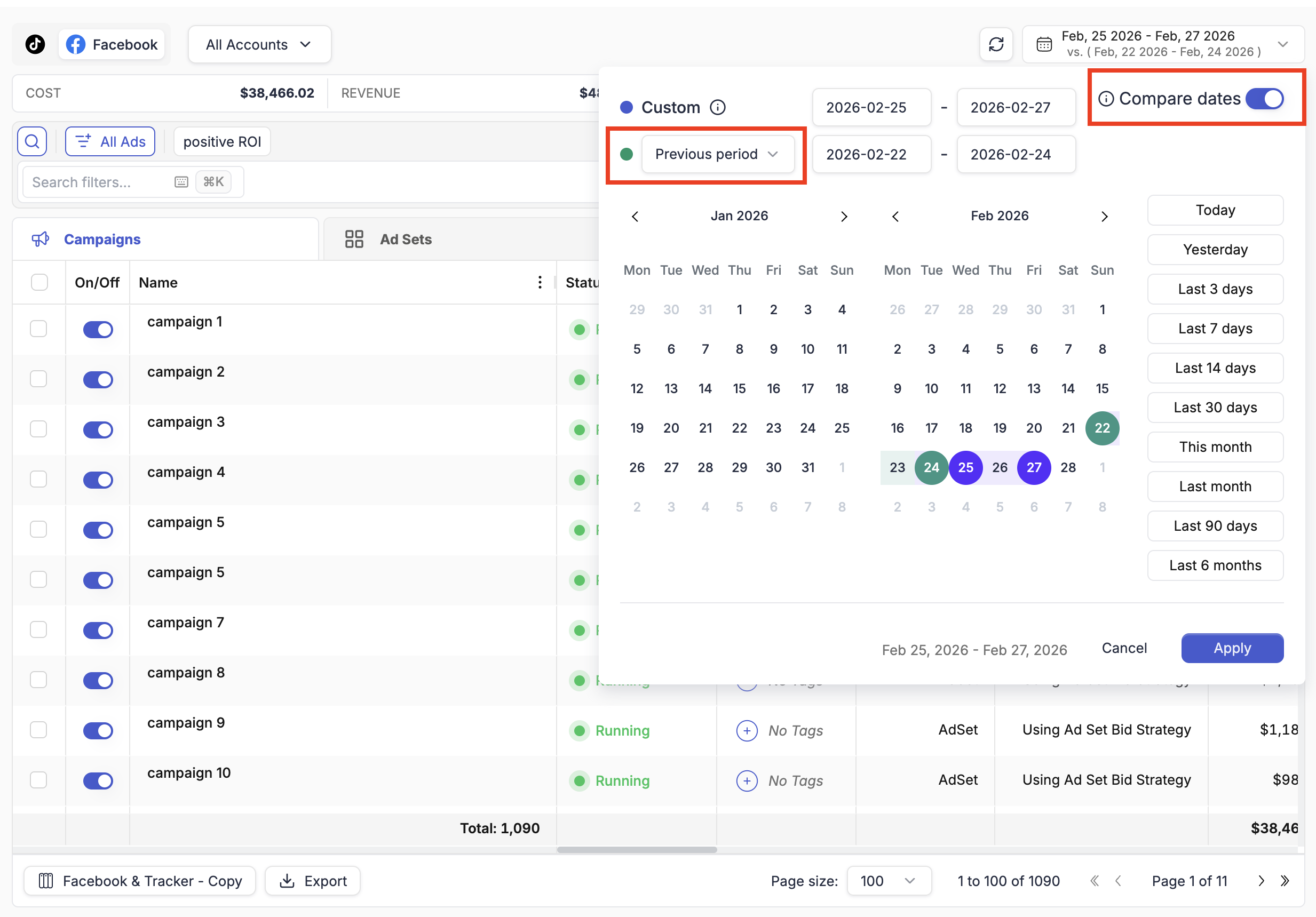Go to next month on February calendar
The height and width of the screenshot is (917, 1316).
coord(1104,217)
